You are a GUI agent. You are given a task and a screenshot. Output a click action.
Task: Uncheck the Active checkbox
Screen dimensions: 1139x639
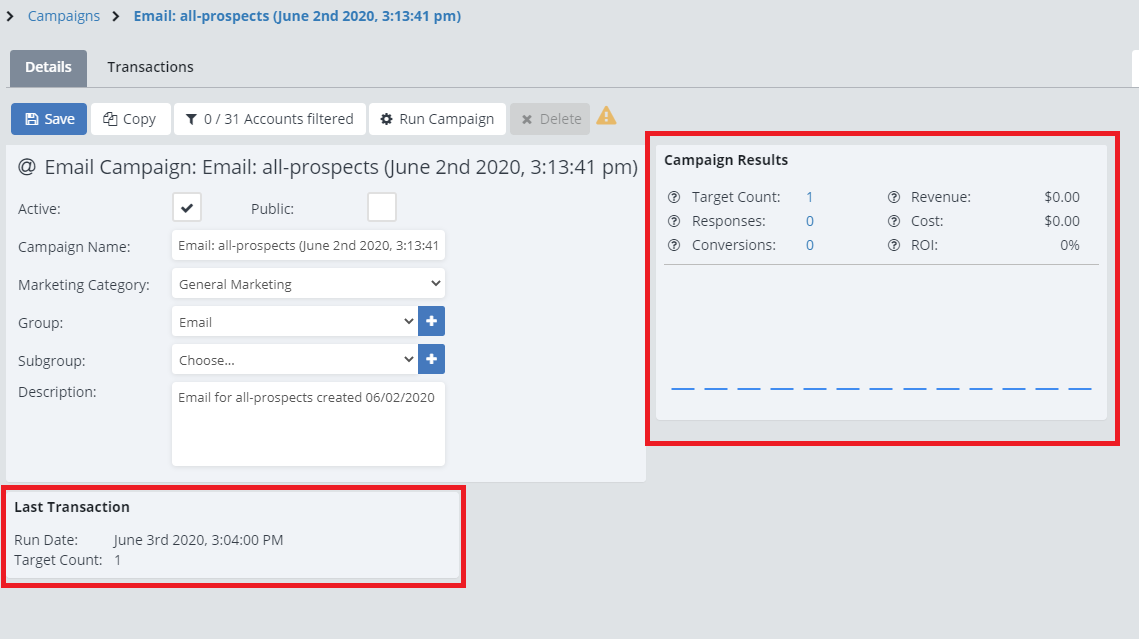(187, 208)
